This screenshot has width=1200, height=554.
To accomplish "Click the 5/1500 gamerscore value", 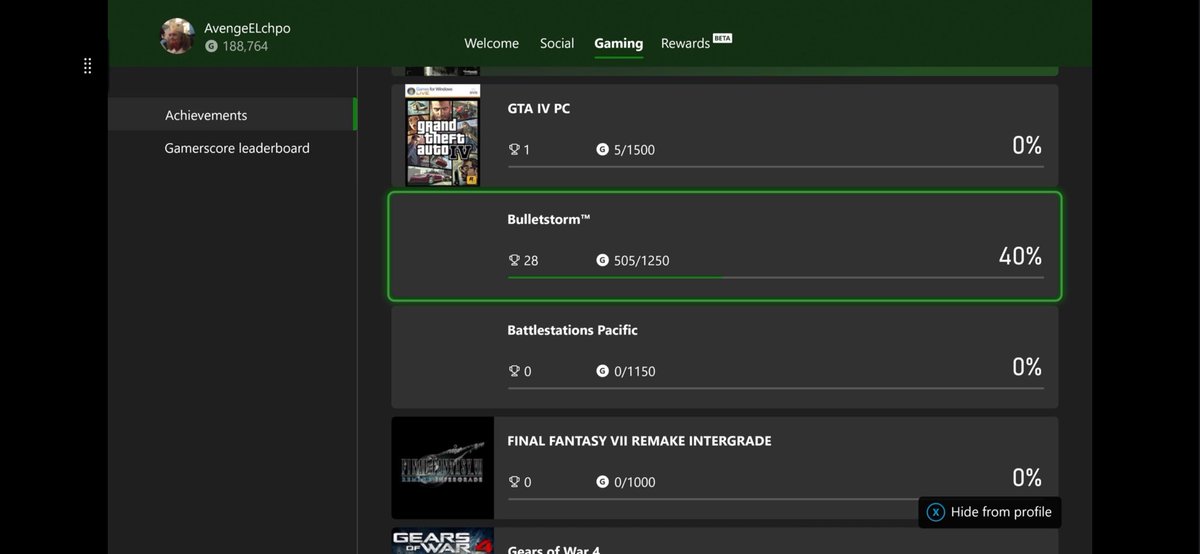I will click(x=634, y=150).
